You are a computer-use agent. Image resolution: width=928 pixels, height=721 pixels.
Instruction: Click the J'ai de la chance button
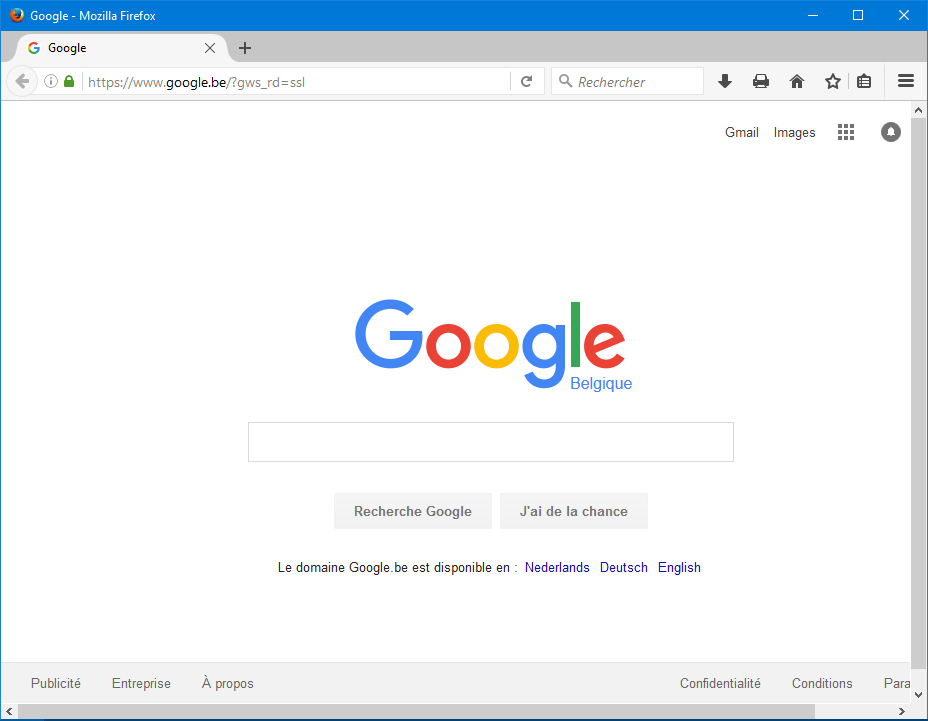[573, 511]
